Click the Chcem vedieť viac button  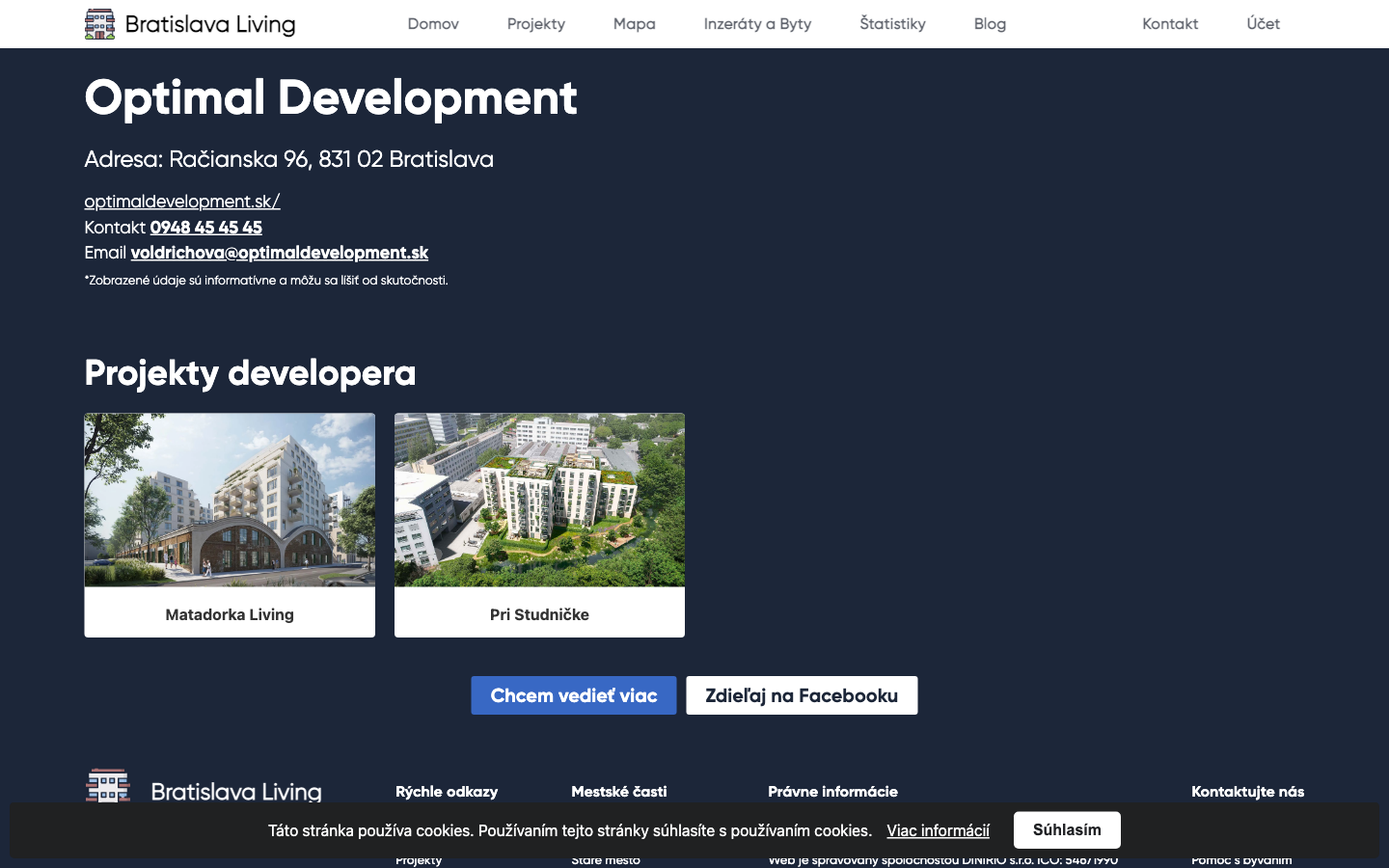tap(574, 695)
